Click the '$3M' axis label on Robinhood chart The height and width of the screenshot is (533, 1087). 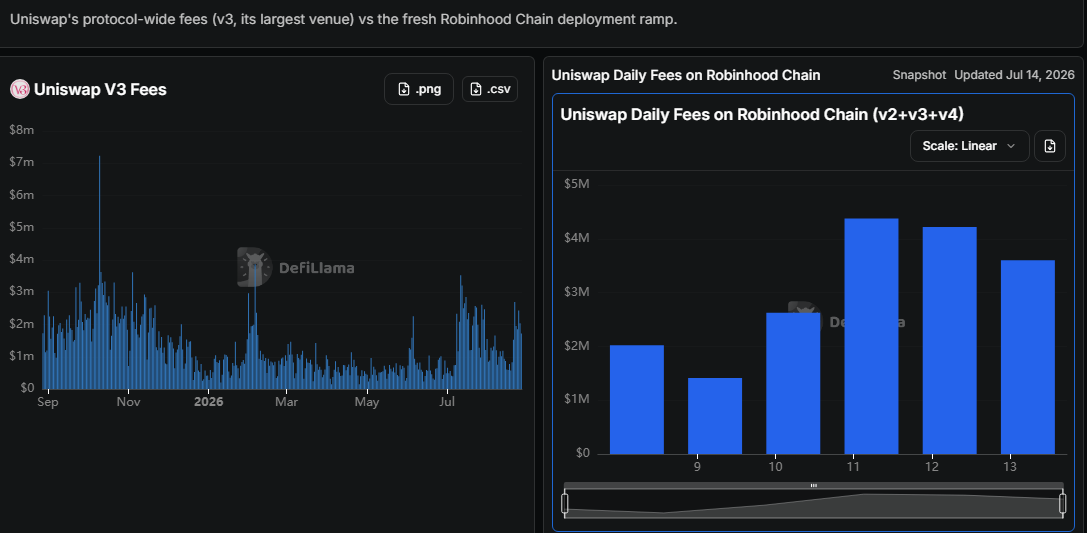pos(577,292)
